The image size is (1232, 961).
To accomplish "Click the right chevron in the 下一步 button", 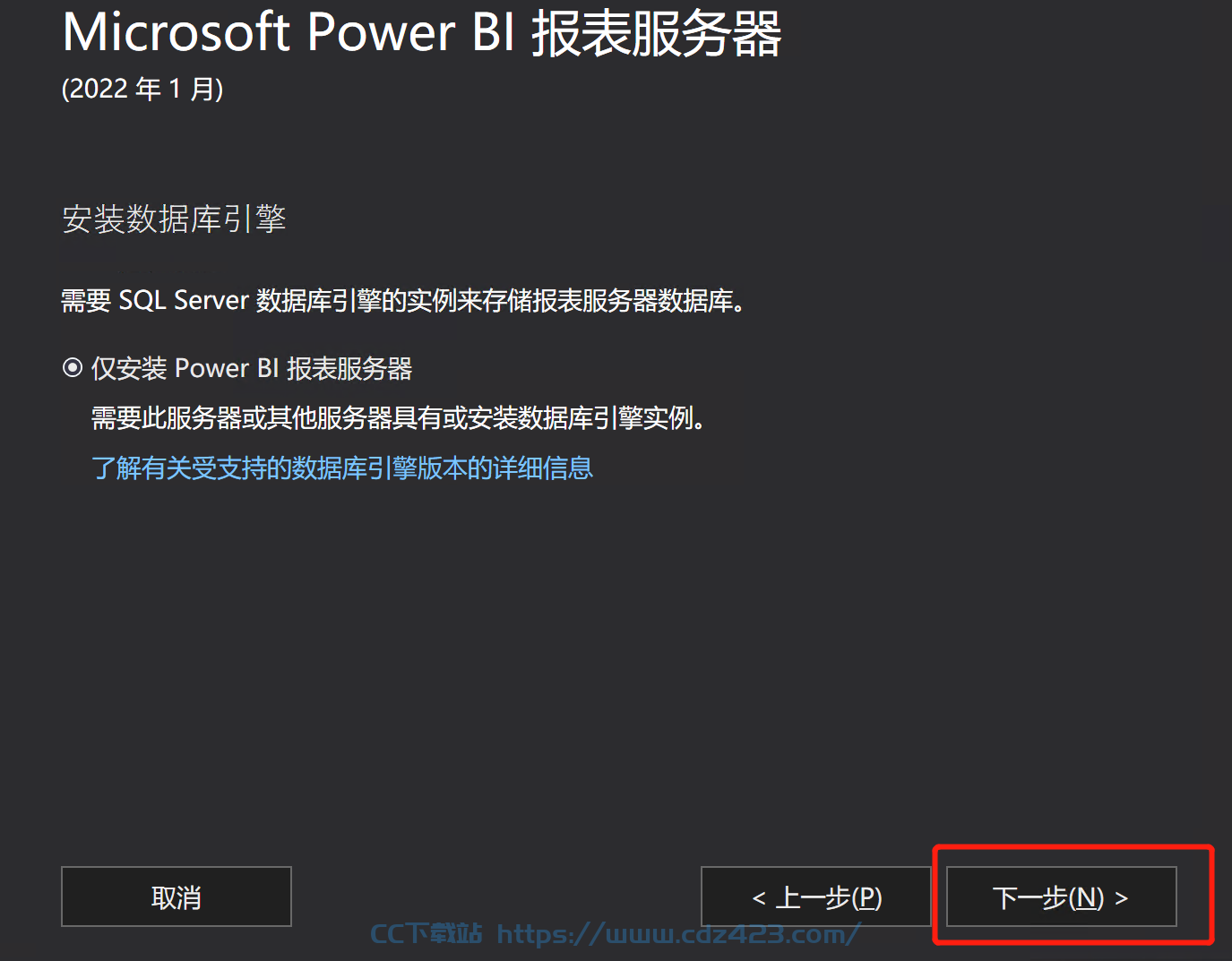I will pos(1121,898).
